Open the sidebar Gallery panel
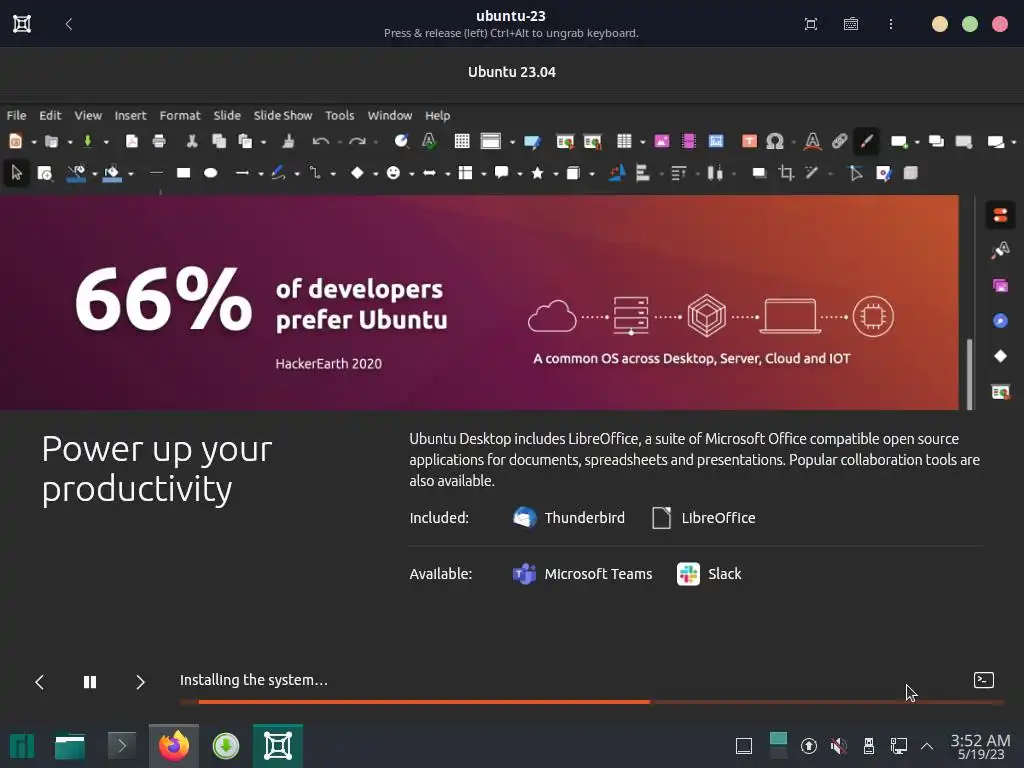Screen dimensions: 1024x768 click(1000, 285)
